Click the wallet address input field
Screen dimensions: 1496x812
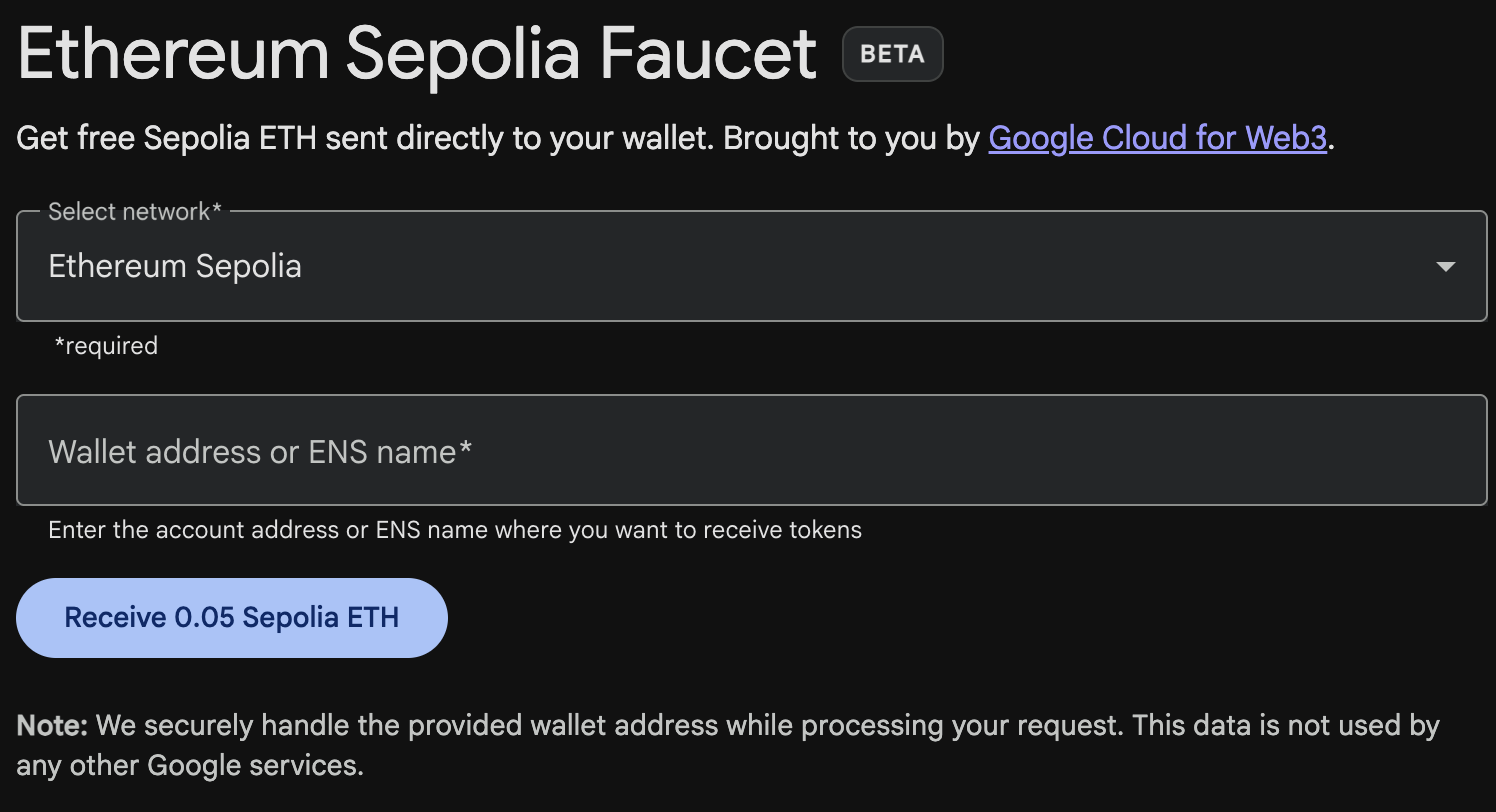point(748,450)
